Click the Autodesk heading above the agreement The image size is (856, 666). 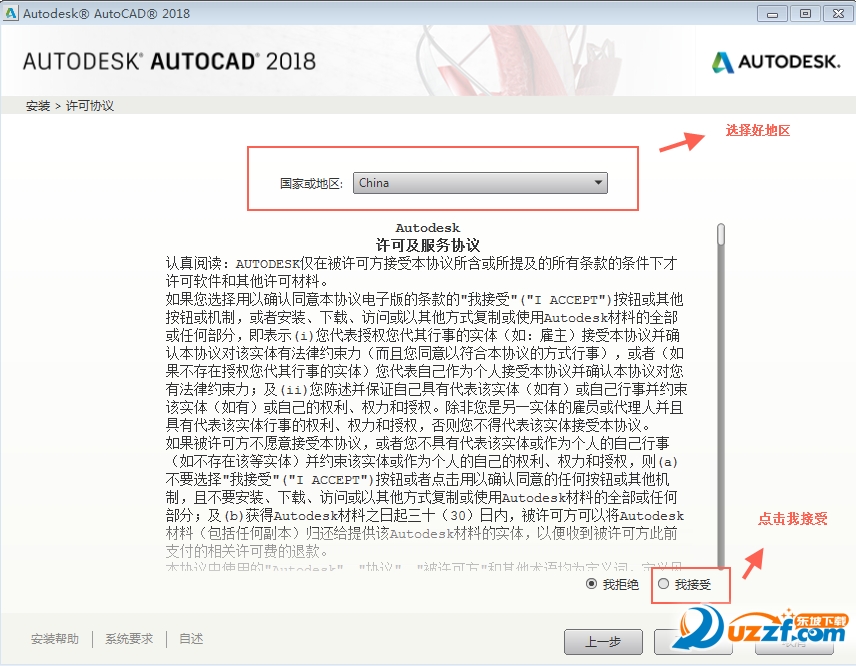tap(428, 228)
